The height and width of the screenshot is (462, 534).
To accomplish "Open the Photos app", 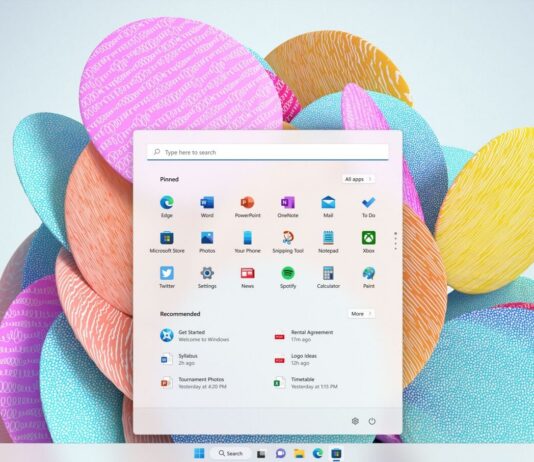I will (x=207, y=242).
